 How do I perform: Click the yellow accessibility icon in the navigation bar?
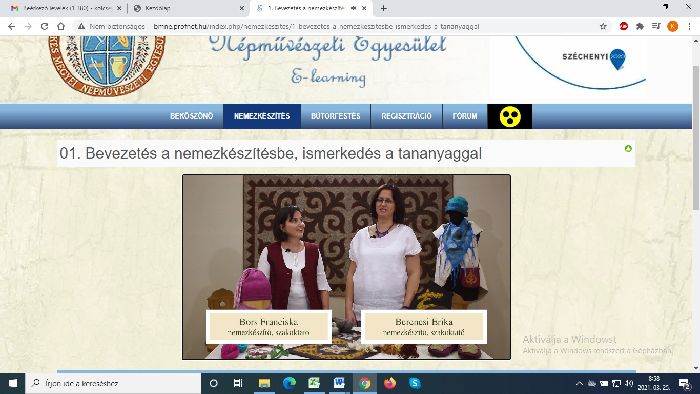coord(509,116)
